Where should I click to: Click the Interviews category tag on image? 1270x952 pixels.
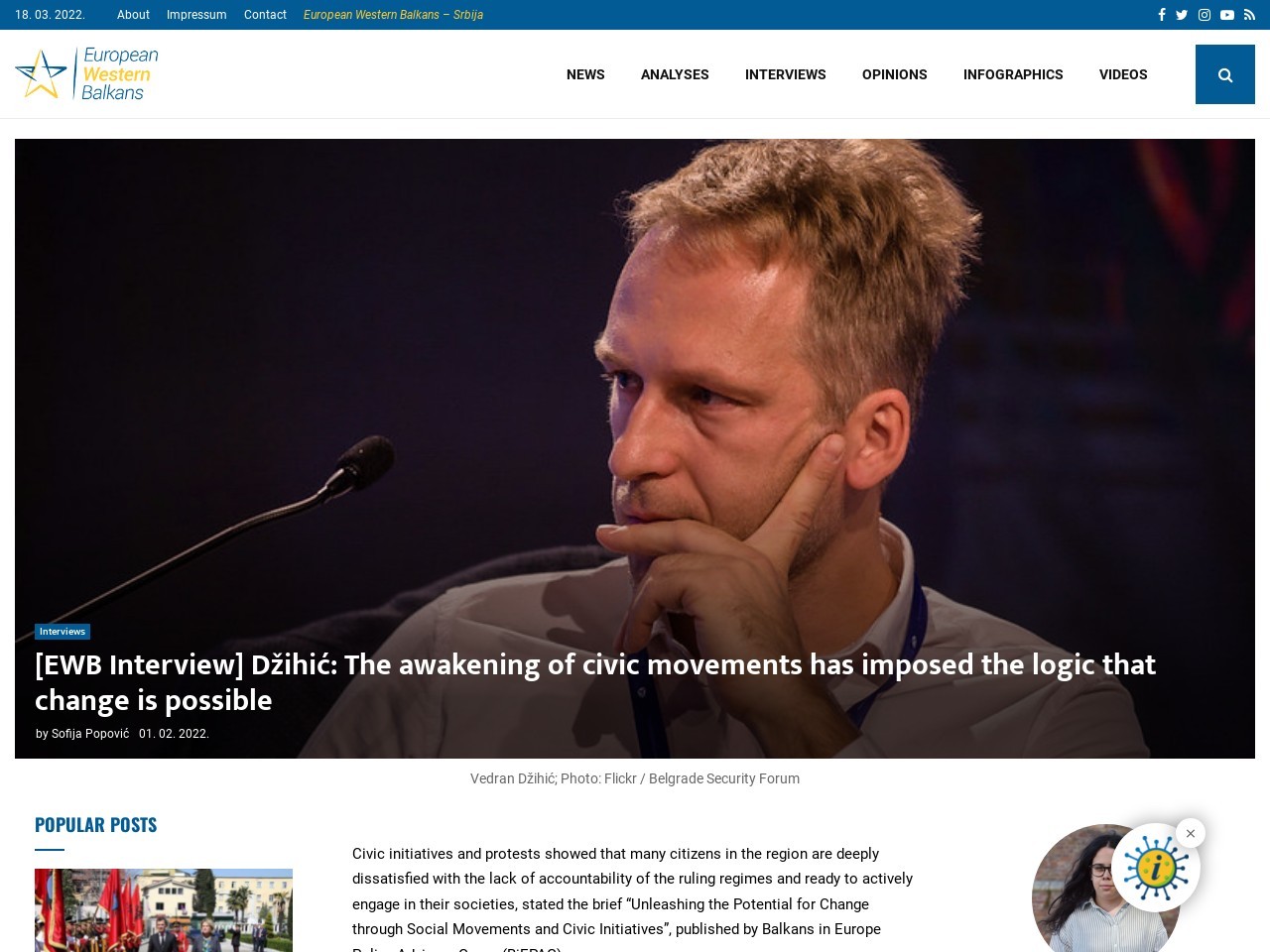click(63, 632)
